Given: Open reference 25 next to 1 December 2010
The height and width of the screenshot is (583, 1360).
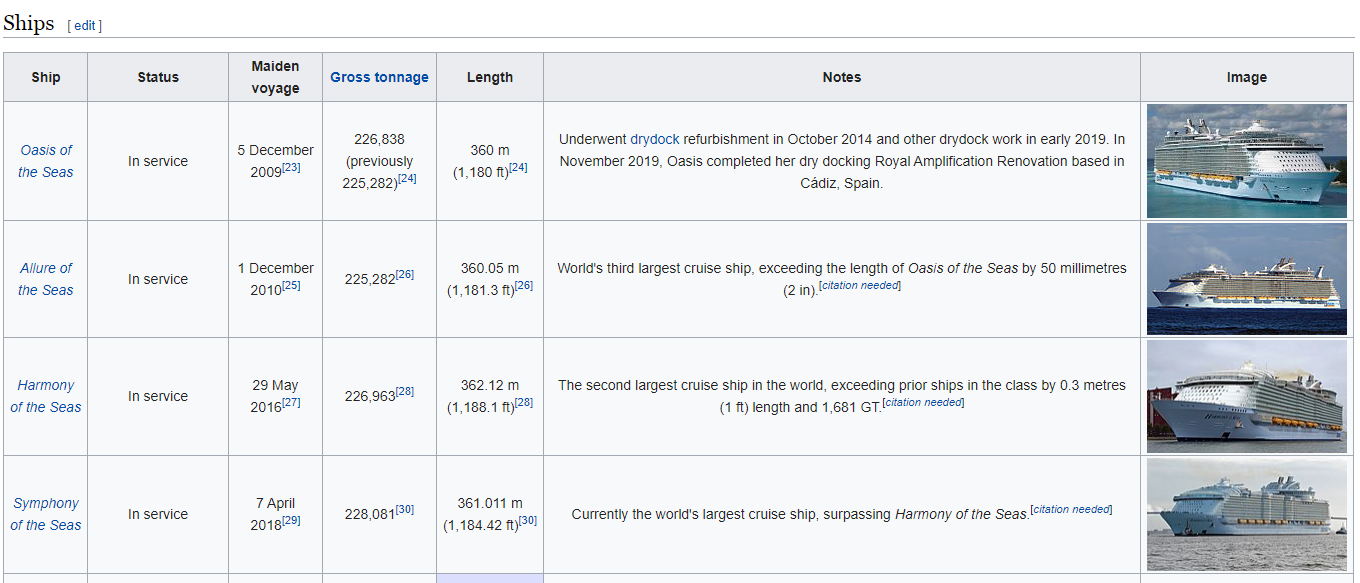Looking at the screenshot, I should click(291, 286).
